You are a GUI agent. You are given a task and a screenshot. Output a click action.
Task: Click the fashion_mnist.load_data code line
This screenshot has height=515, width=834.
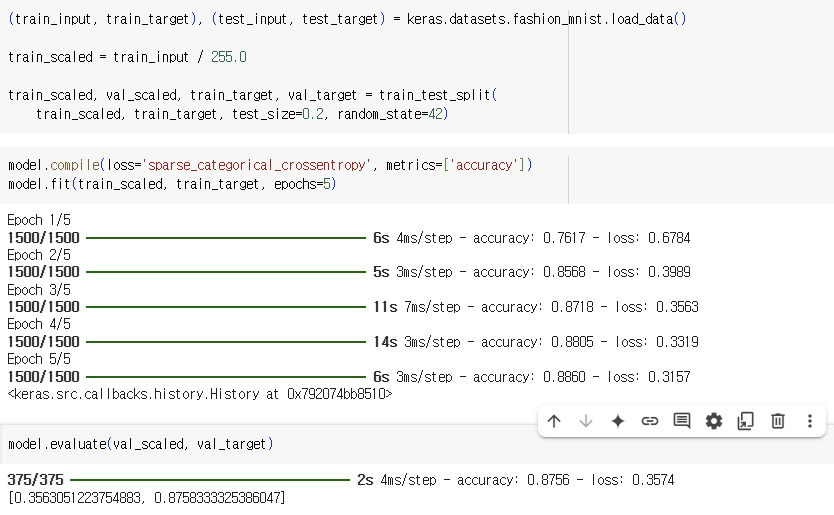(x=347, y=19)
